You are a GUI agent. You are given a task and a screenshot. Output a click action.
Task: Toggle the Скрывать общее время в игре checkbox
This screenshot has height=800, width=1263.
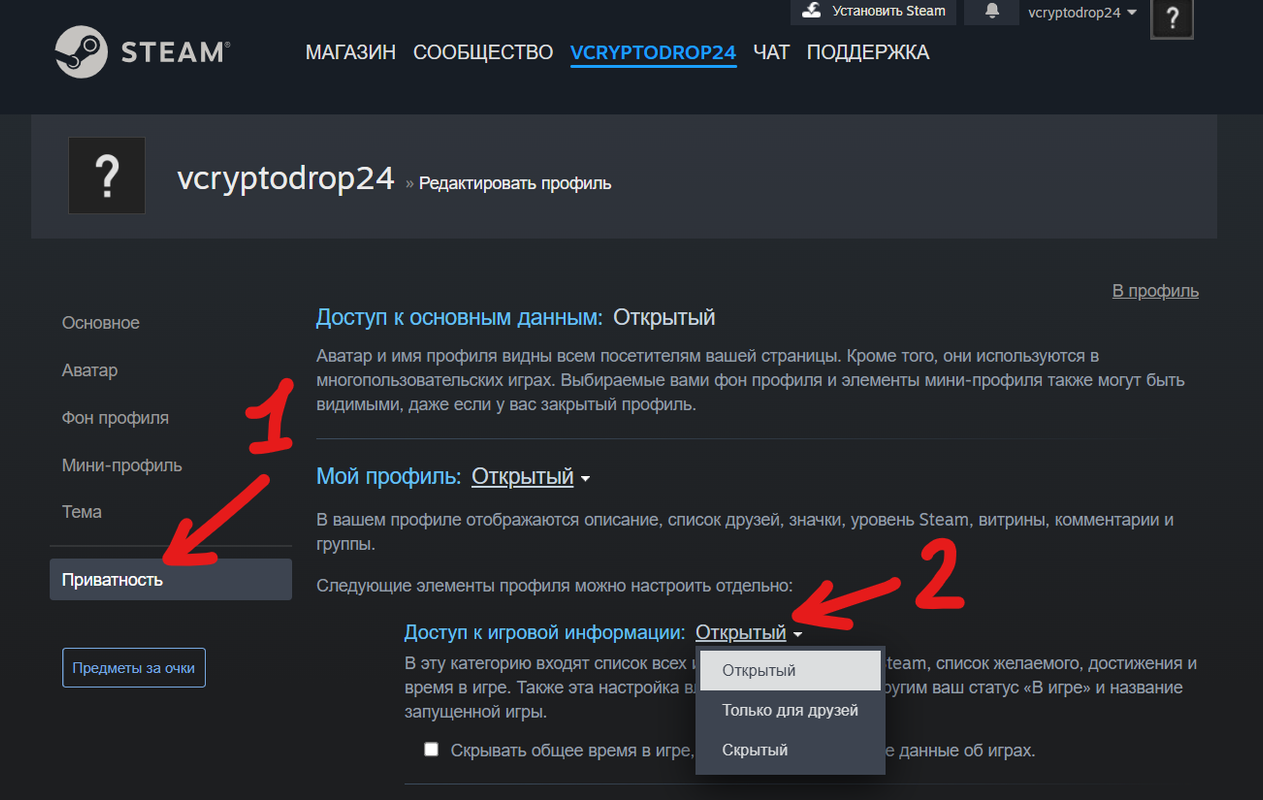coord(431,749)
